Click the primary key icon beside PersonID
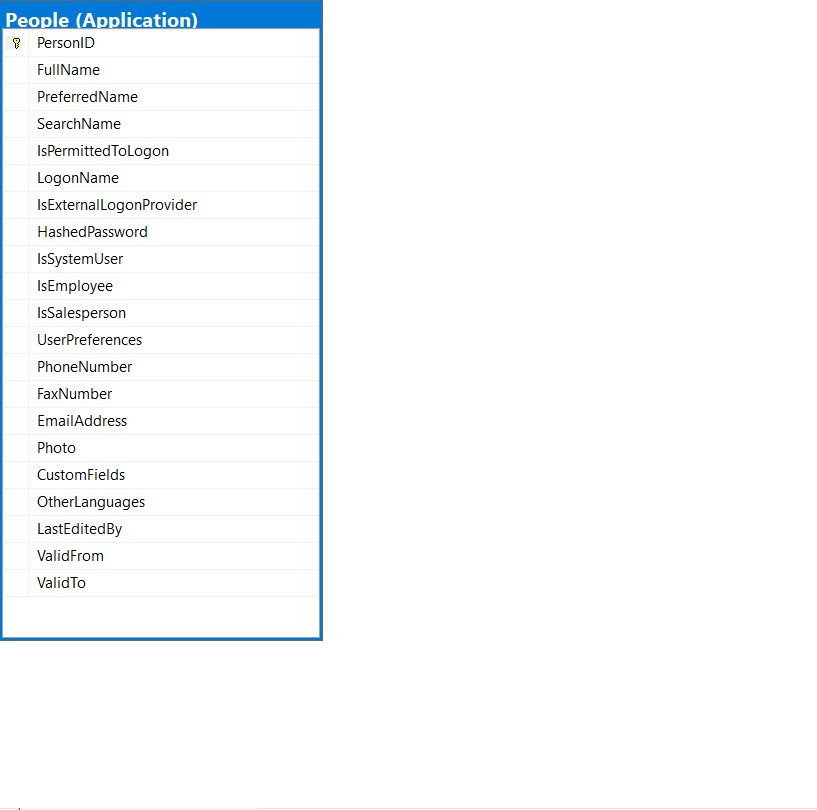The width and height of the screenshot is (817, 810). click(x=15, y=43)
